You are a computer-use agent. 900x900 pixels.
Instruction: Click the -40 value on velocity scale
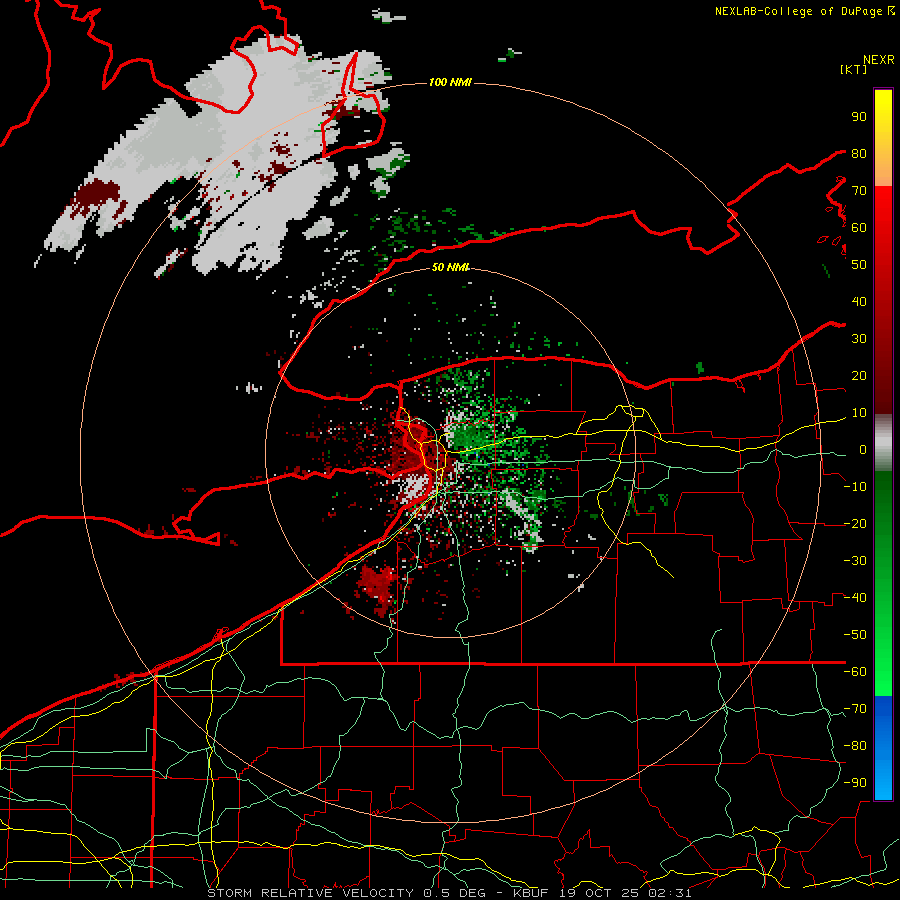click(x=855, y=598)
